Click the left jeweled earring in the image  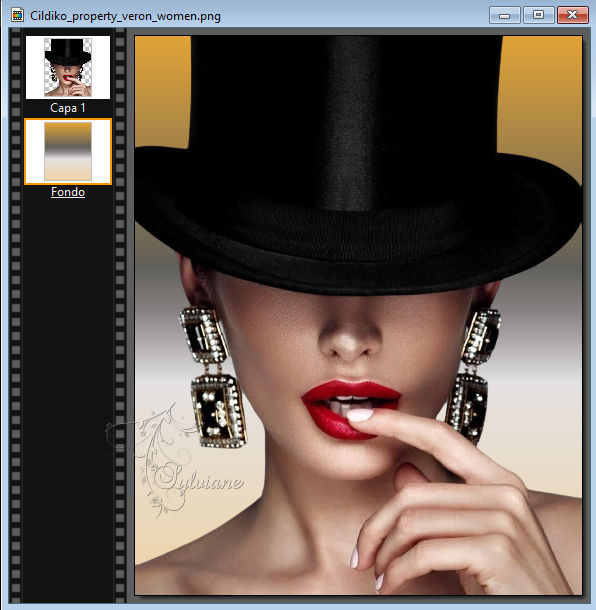point(214,377)
